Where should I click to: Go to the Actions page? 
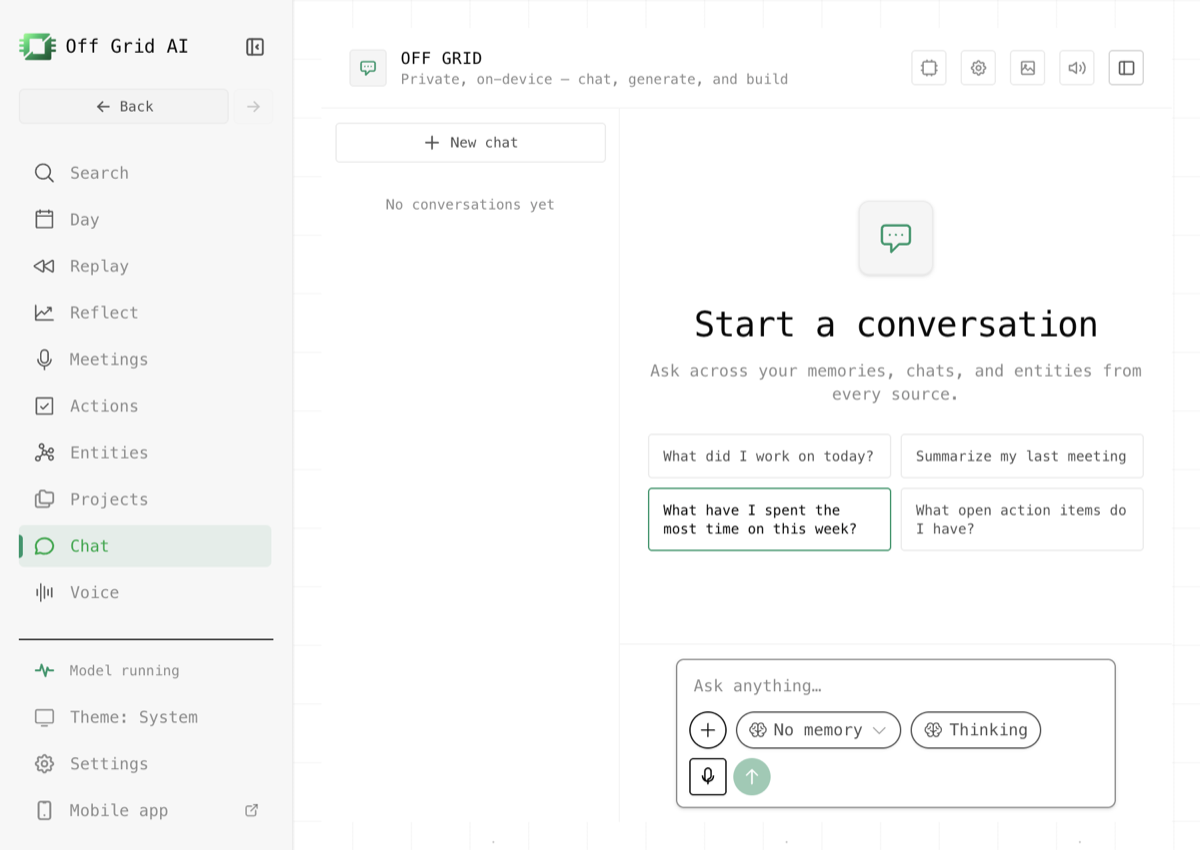click(x=145, y=406)
